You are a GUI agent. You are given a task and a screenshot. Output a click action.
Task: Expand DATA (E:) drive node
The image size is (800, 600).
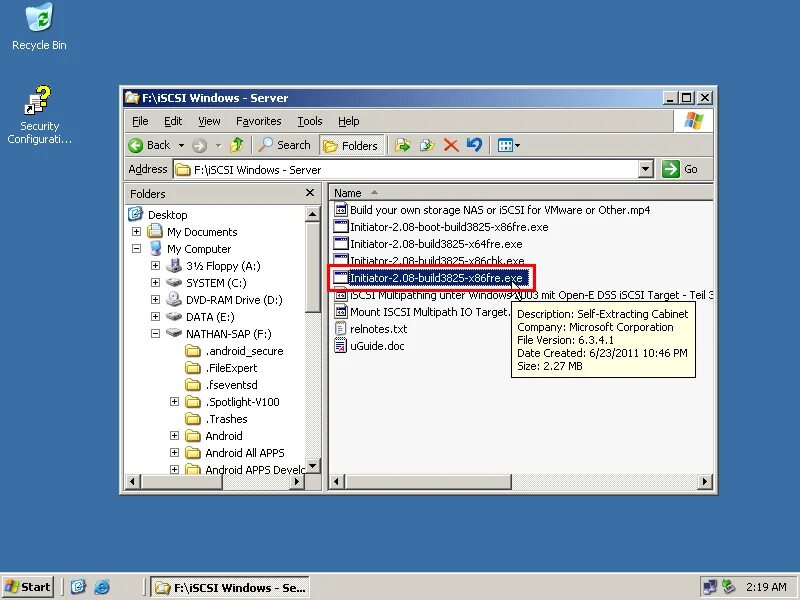(x=155, y=317)
